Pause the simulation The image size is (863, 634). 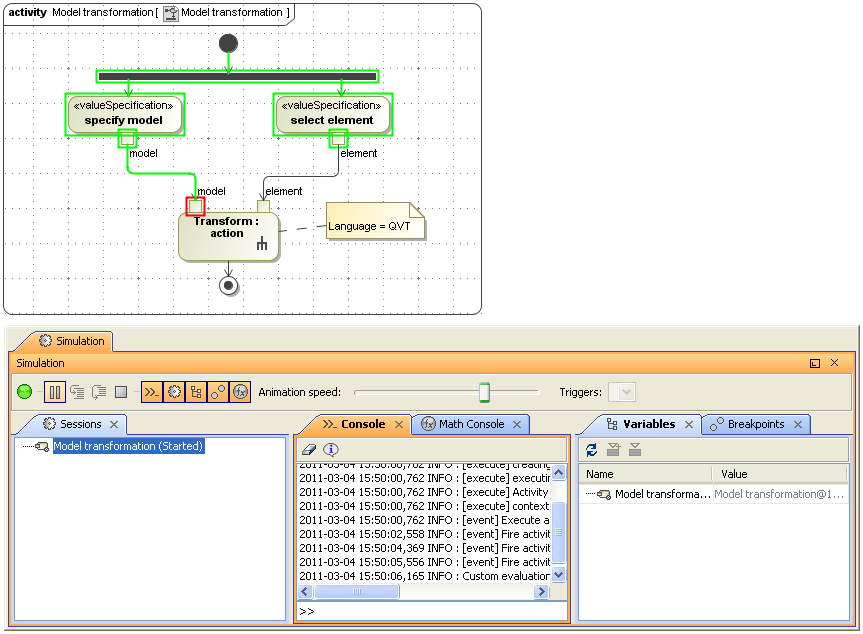point(55,392)
